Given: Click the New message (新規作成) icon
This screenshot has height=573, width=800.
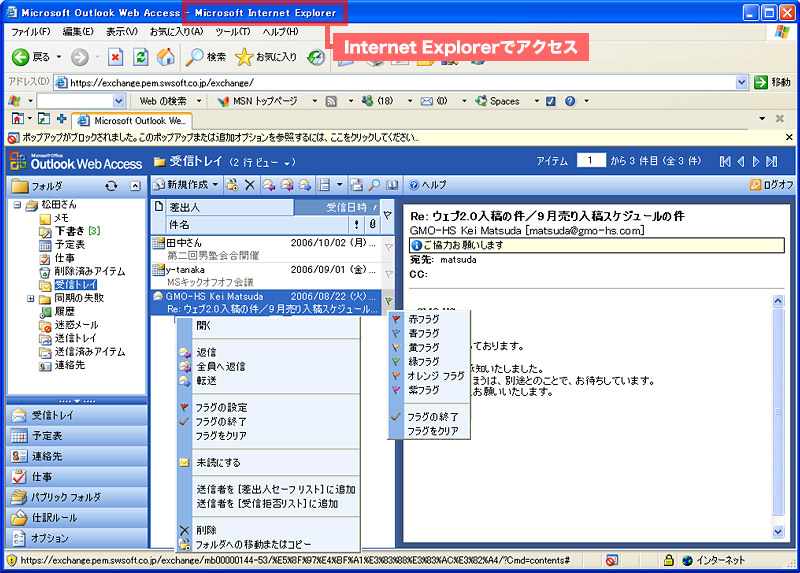Looking at the screenshot, I should pyautogui.click(x=159, y=185).
